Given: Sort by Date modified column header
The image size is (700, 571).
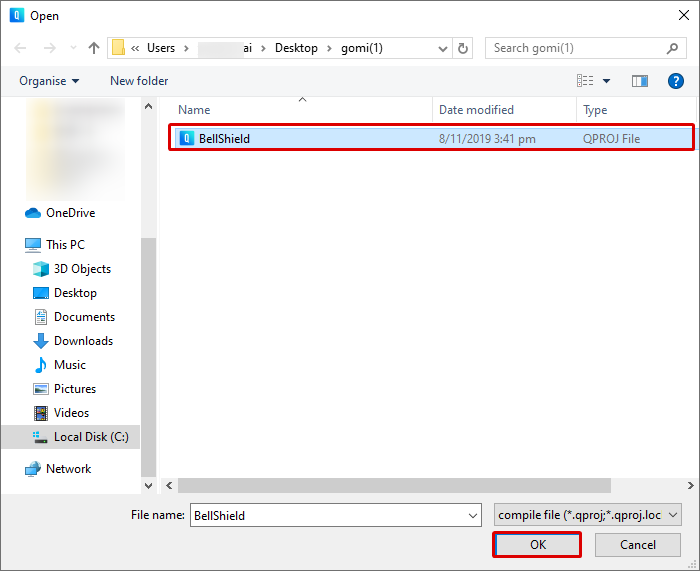Looking at the screenshot, I should (x=476, y=110).
